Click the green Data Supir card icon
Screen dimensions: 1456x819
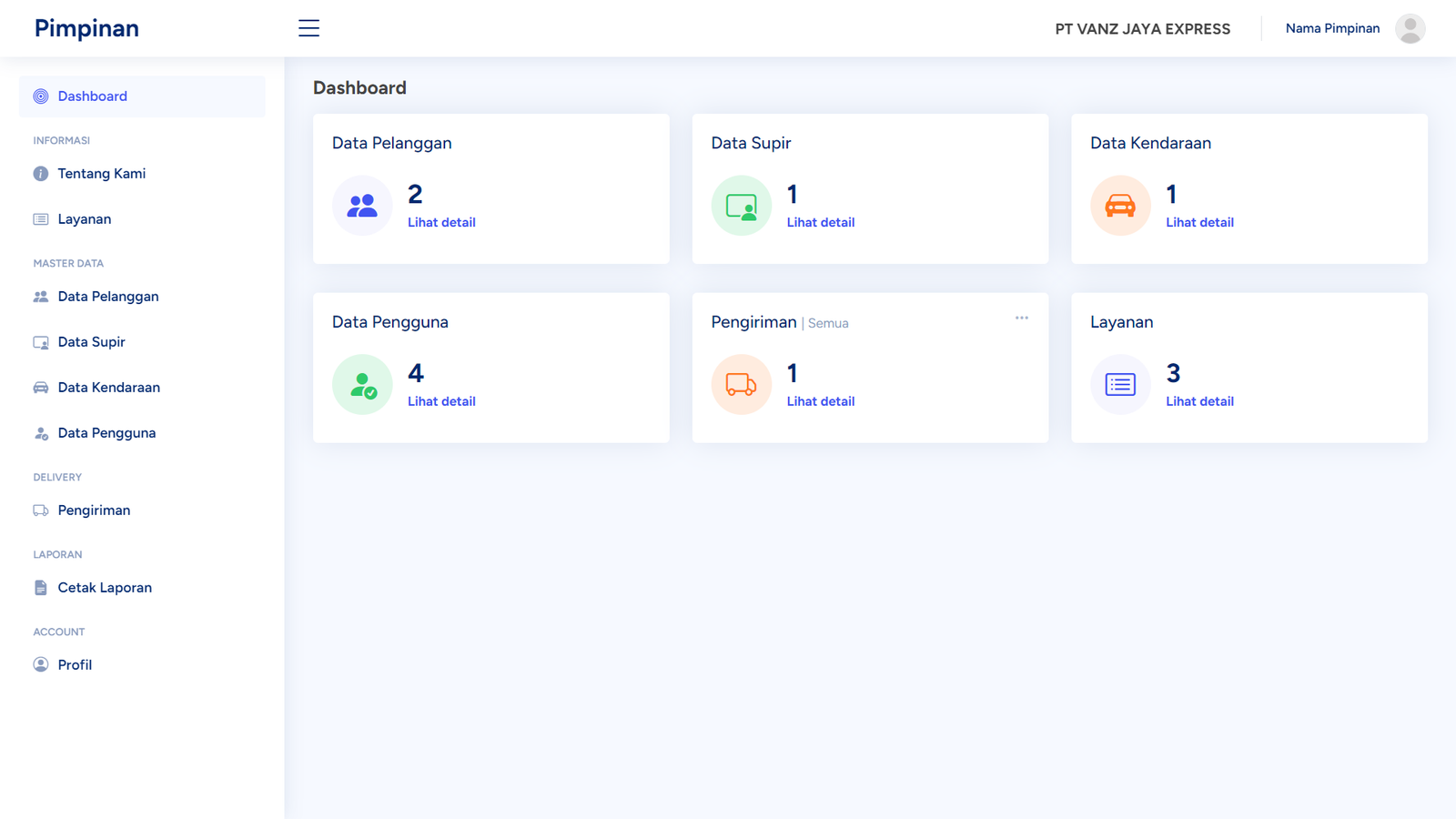point(741,206)
